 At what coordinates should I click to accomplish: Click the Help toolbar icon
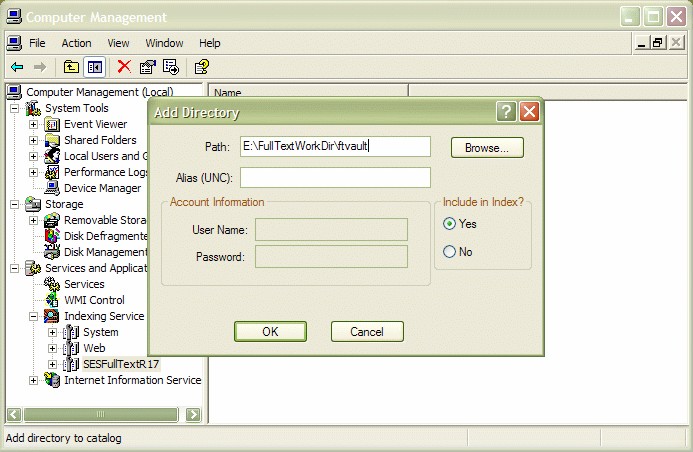click(201, 67)
